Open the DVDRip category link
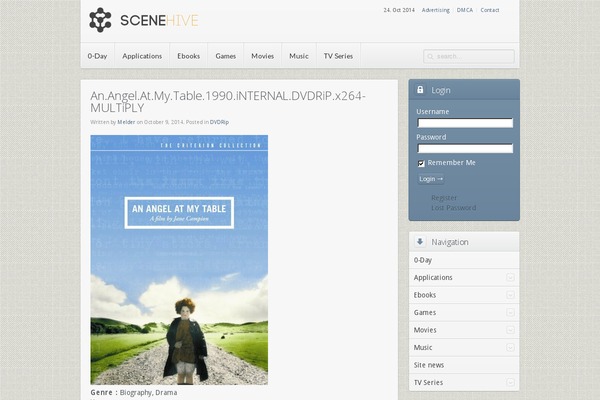 (219, 122)
